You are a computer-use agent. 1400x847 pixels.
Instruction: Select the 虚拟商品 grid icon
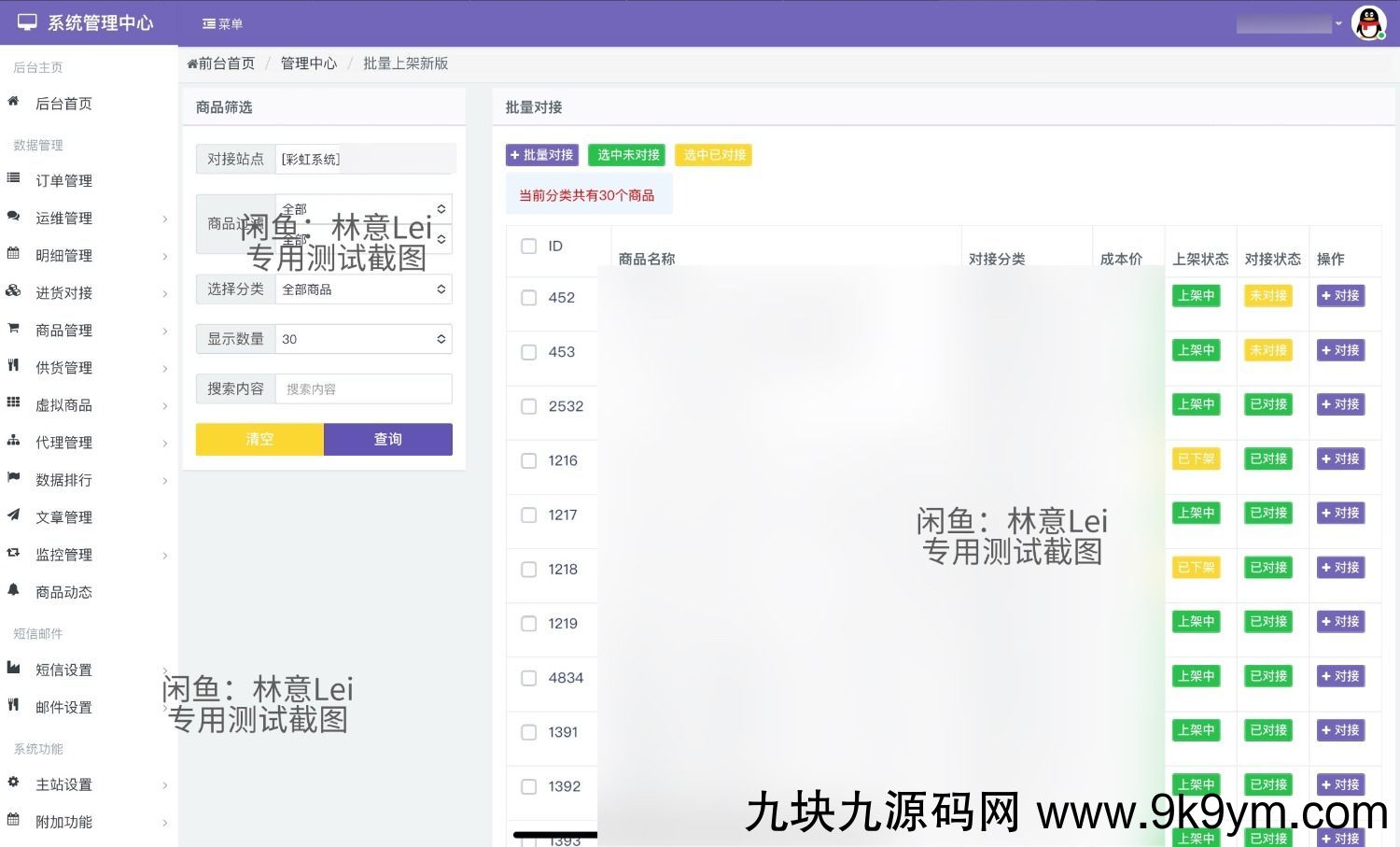[14, 404]
